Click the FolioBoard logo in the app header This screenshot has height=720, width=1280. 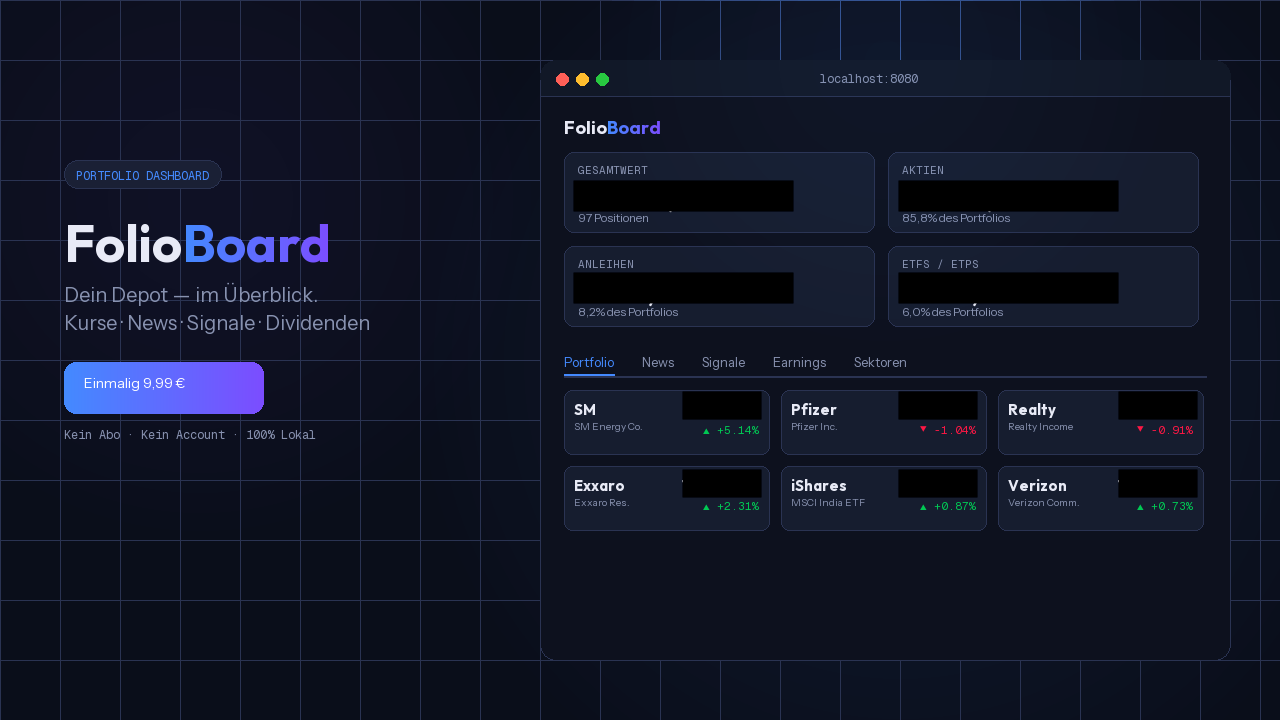[612, 128]
